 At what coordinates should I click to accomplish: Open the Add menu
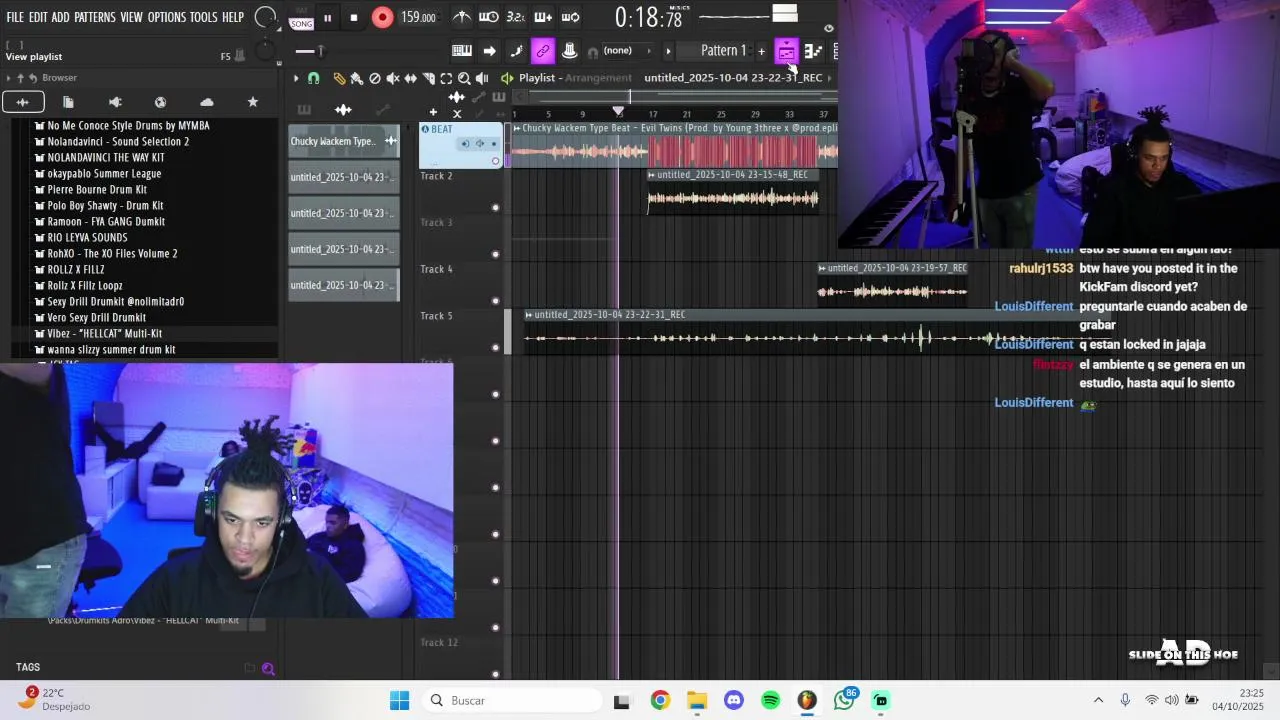pyautogui.click(x=61, y=18)
